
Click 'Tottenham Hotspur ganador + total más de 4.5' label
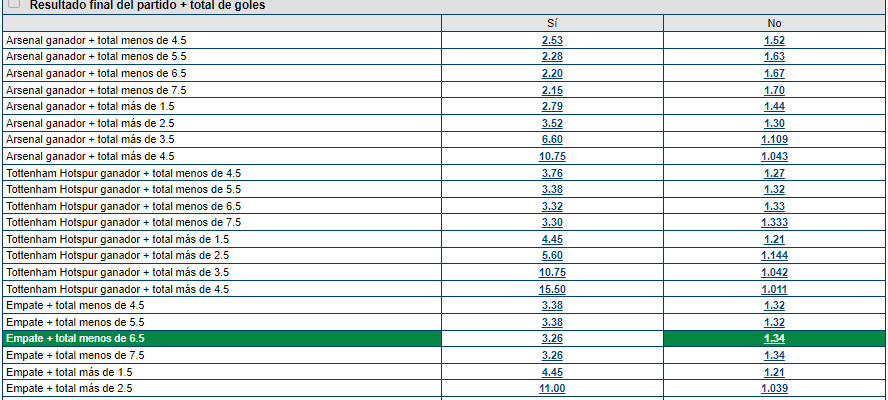coord(117,290)
